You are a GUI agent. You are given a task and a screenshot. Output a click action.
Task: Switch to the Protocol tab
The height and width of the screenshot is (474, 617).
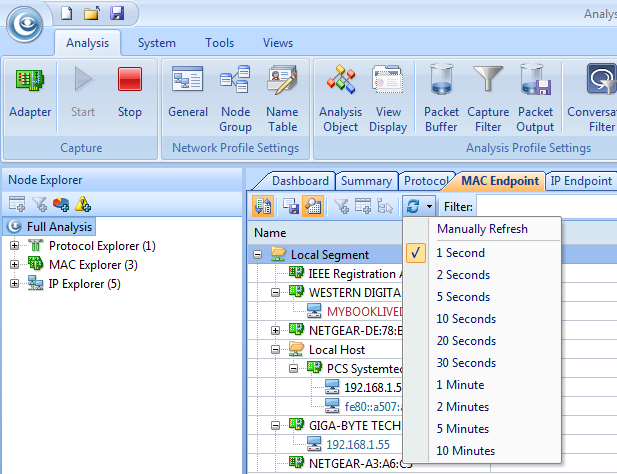[426, 181]
